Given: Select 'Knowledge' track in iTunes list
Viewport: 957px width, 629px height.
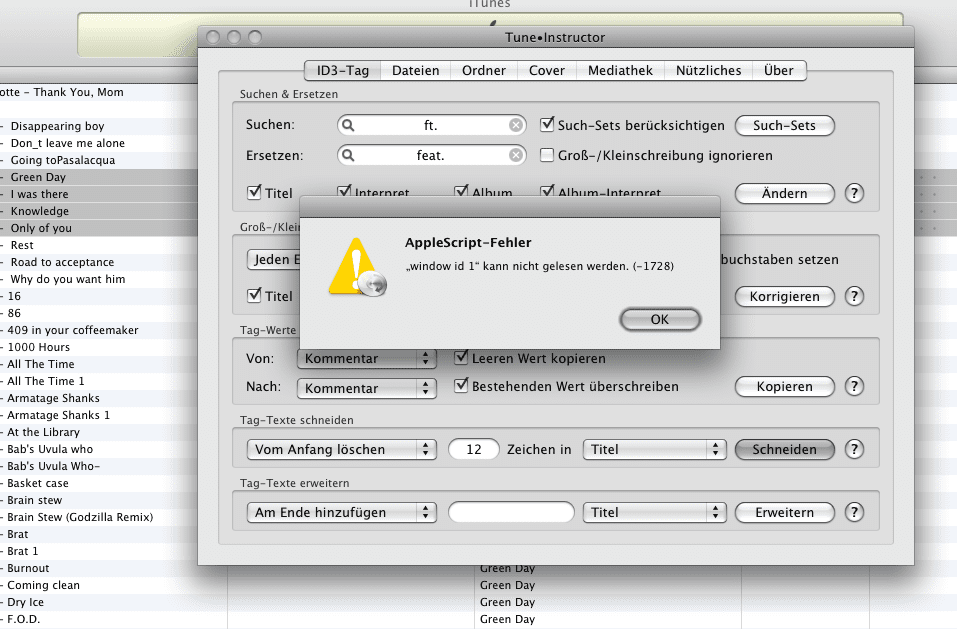Looking at the screenshot, I should coord(40,211).
